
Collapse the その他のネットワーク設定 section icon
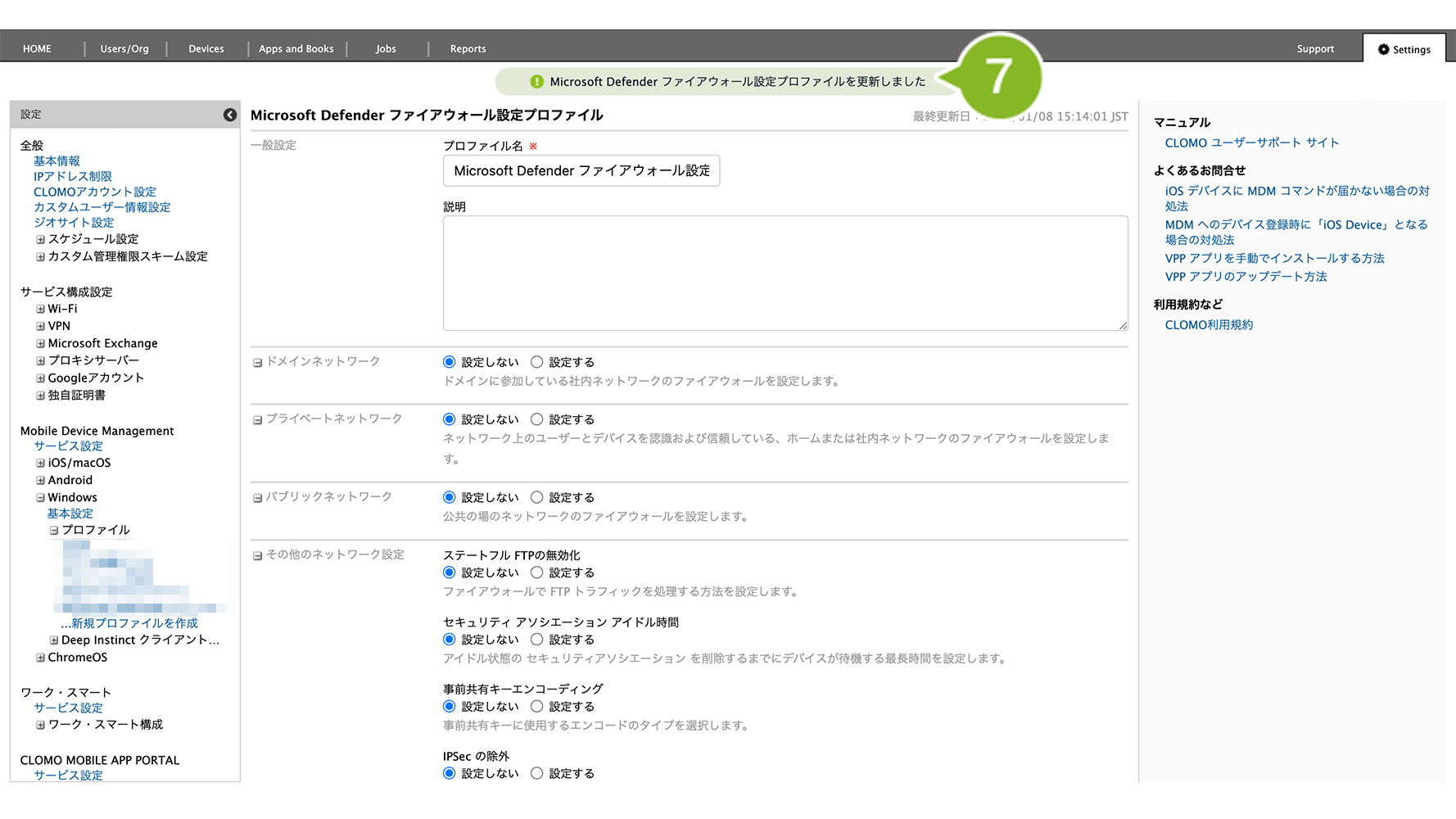tap(257, 555)
